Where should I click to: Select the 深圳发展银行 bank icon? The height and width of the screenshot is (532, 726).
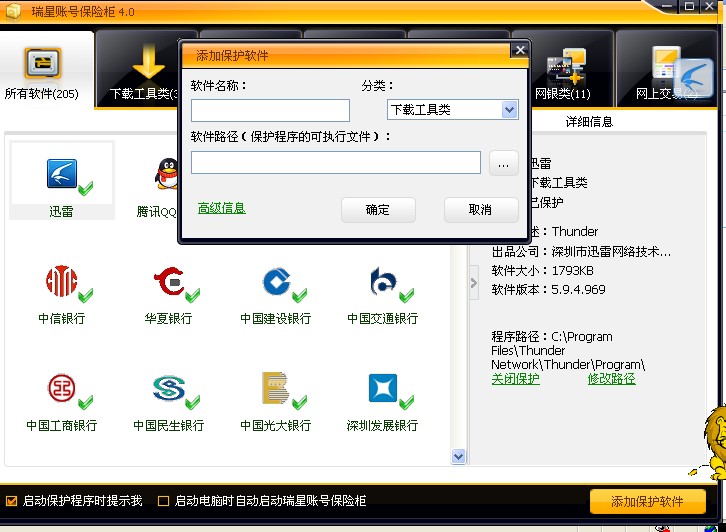(383, 388)
